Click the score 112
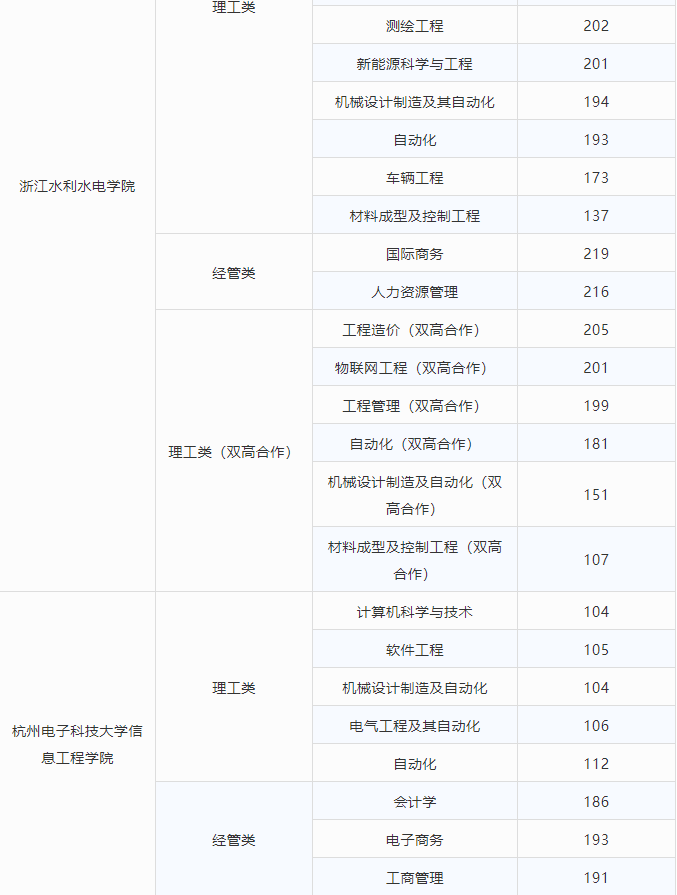This screenshot has width=677, height=895. pyautogui.click(x=596, y=764)
